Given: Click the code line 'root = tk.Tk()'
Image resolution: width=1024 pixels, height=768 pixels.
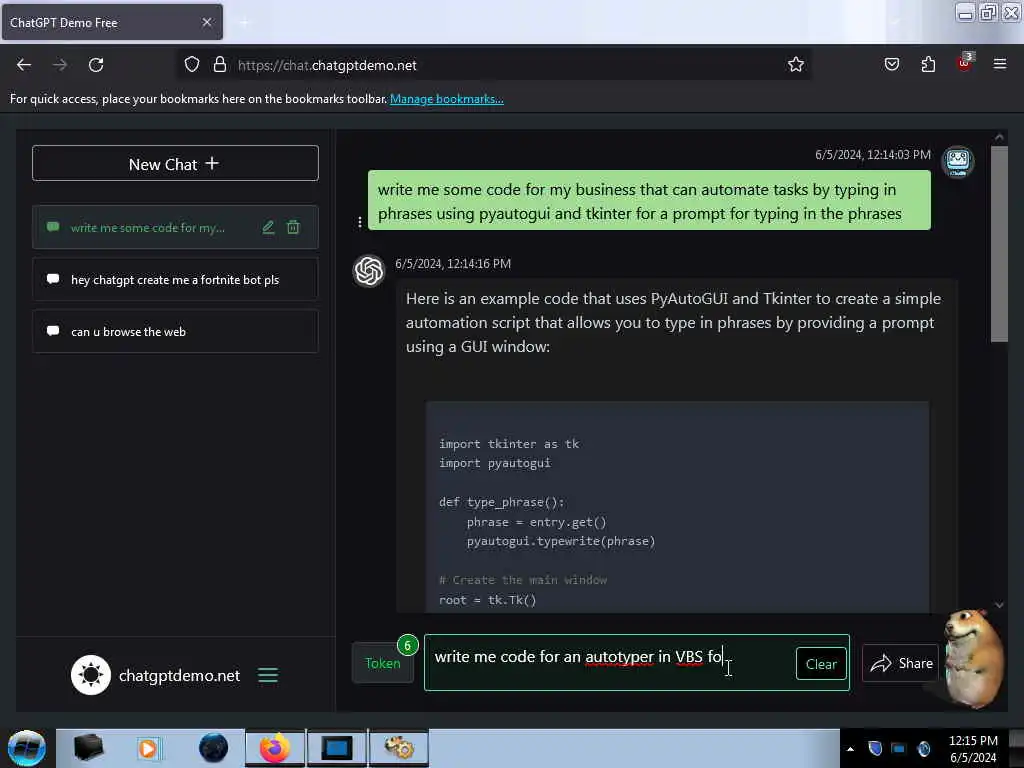Looking at the screenshot, I should [x=487, y=600].
